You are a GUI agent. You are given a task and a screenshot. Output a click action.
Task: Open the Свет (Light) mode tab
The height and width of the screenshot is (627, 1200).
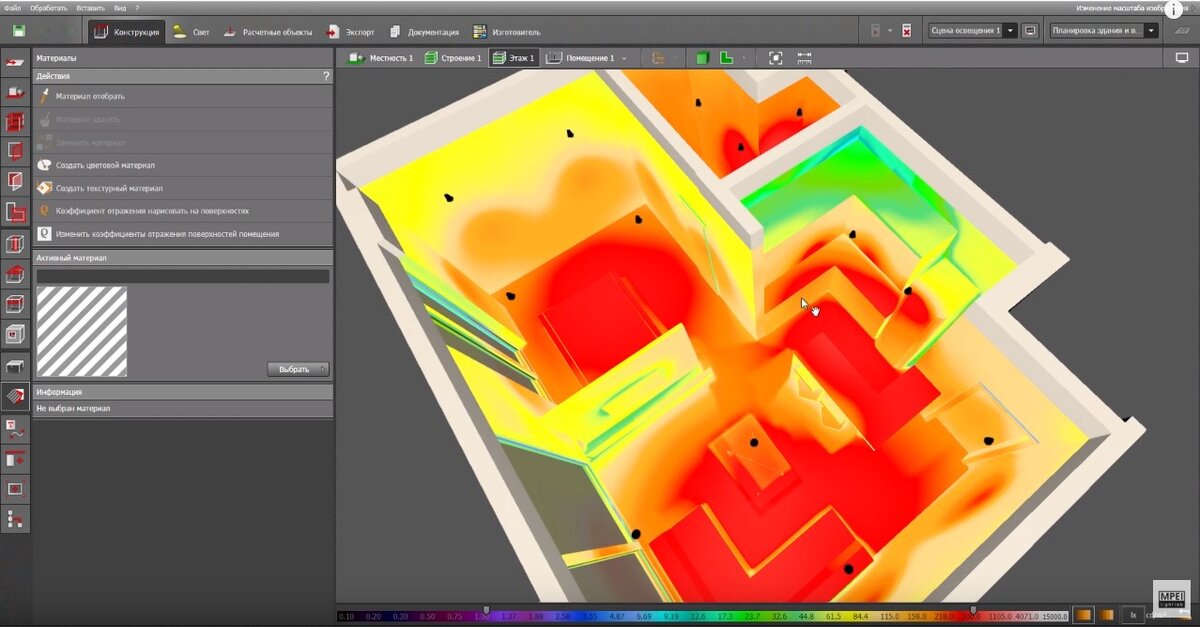click(x=191, y=32)
